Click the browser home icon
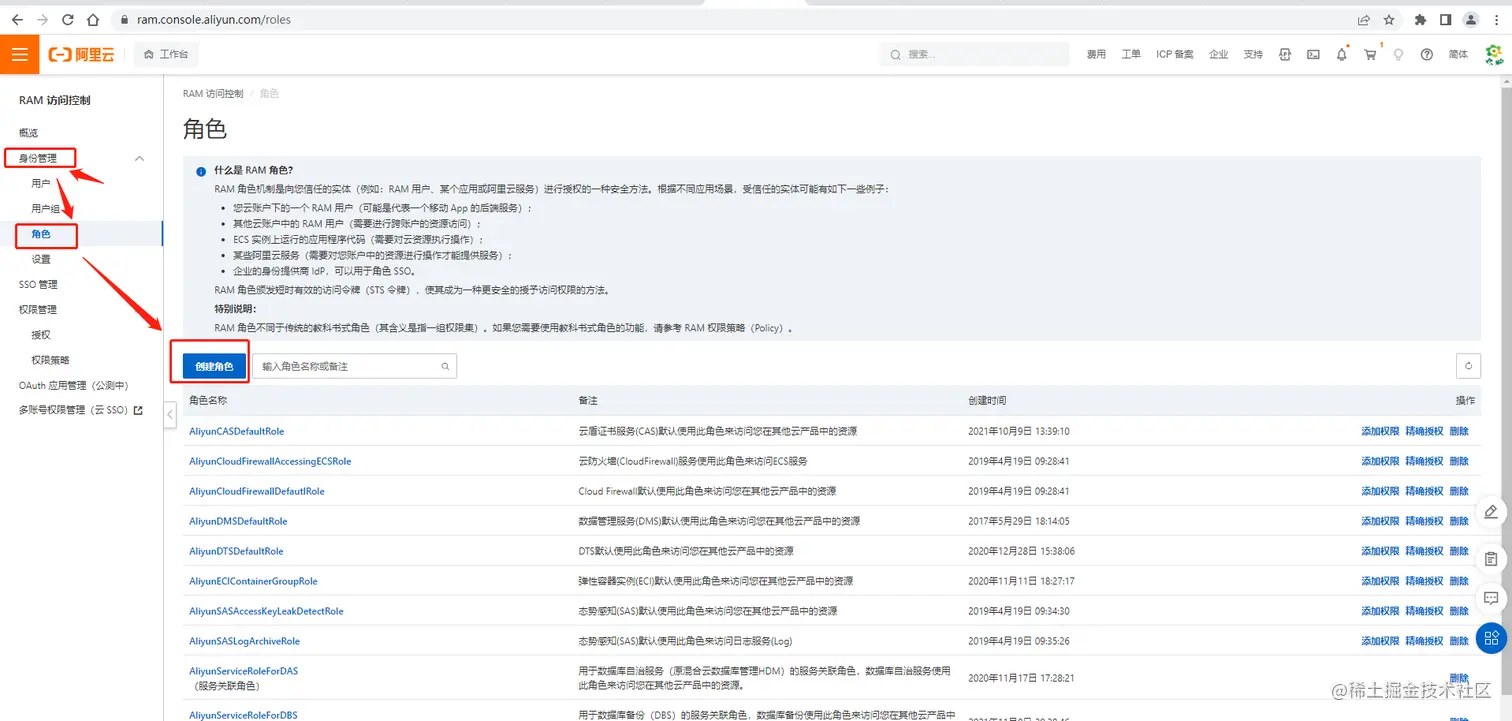Screen dimensions: 1512x721 (x=93, y=19)
